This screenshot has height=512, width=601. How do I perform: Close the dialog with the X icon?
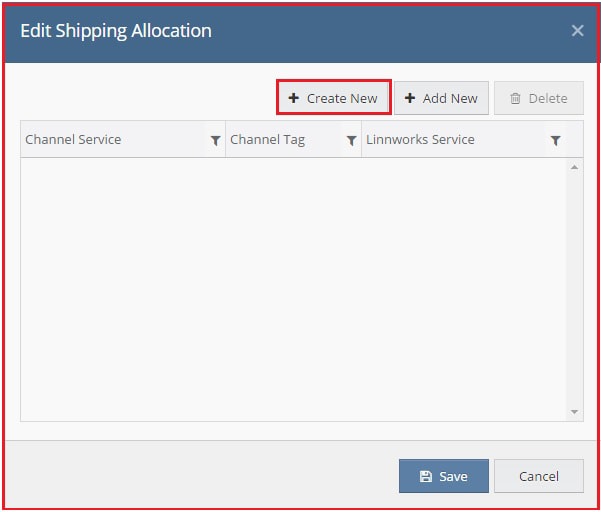click(x=577, y=31)
